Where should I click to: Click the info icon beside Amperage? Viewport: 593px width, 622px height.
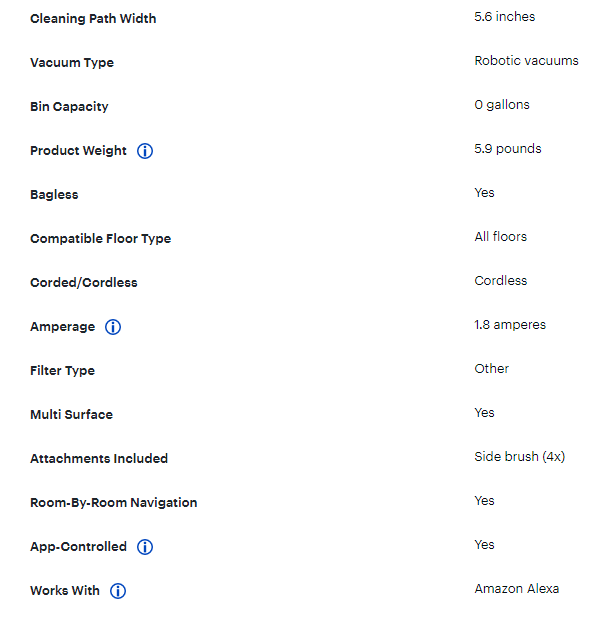(x=113, y=327)
